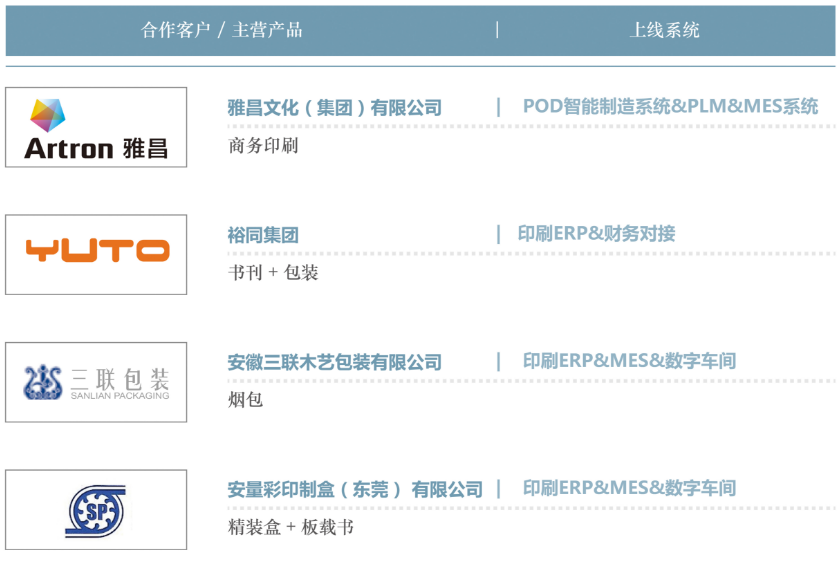This screenshot has width=838, height=568.
Task: Click the 合作客户 / 主营产品 header
Action: click(221, 30)
